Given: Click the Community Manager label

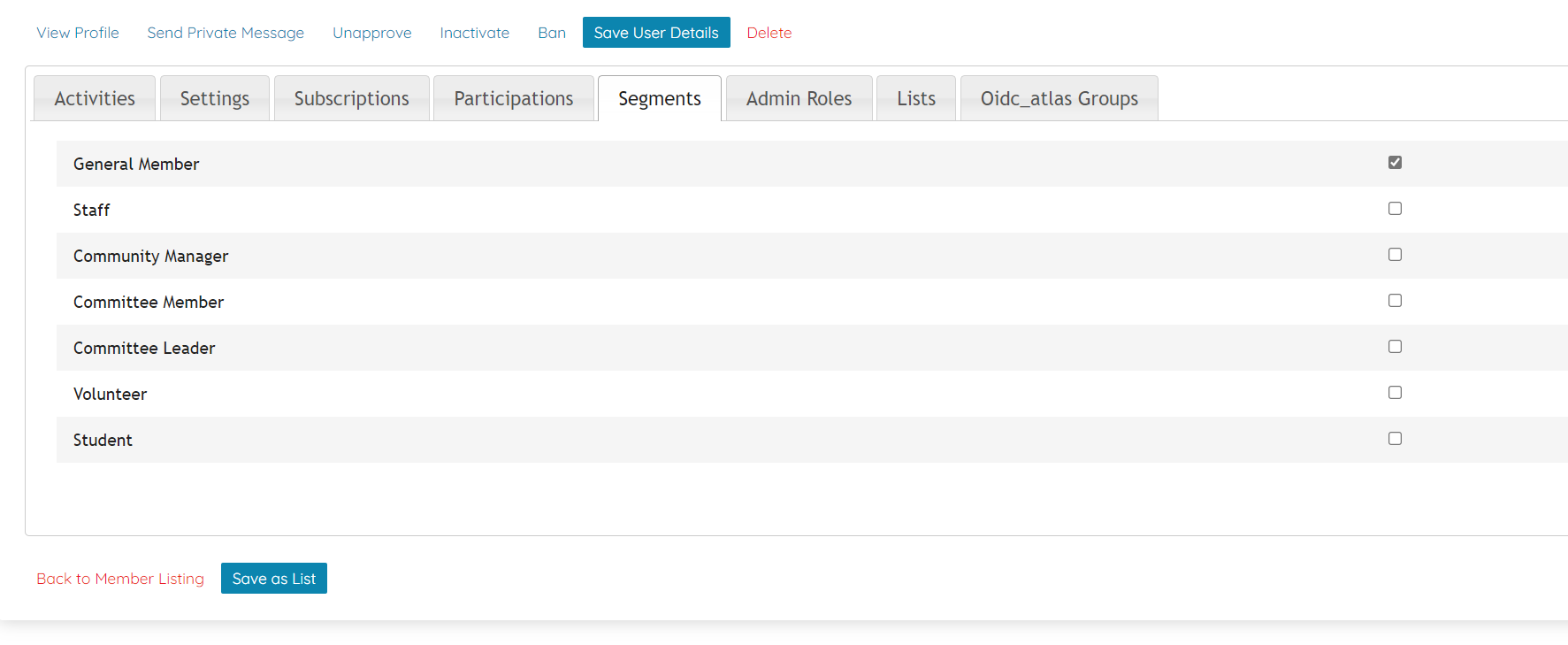Looking at the screenshot, I should pos(151,256).
